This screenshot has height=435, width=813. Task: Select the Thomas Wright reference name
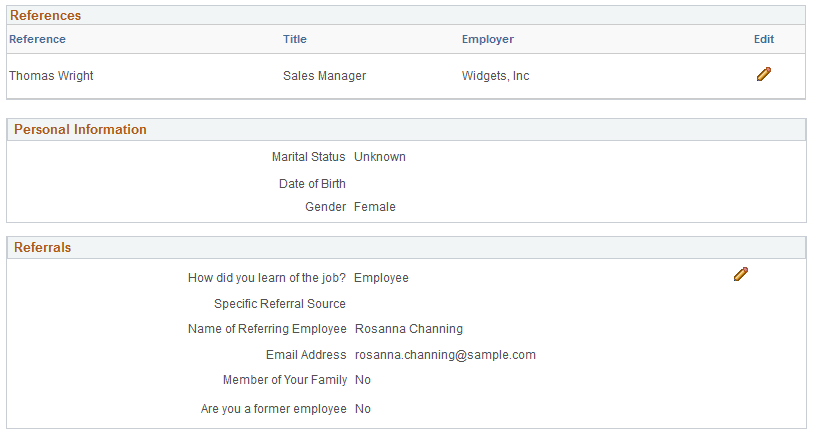51,76
